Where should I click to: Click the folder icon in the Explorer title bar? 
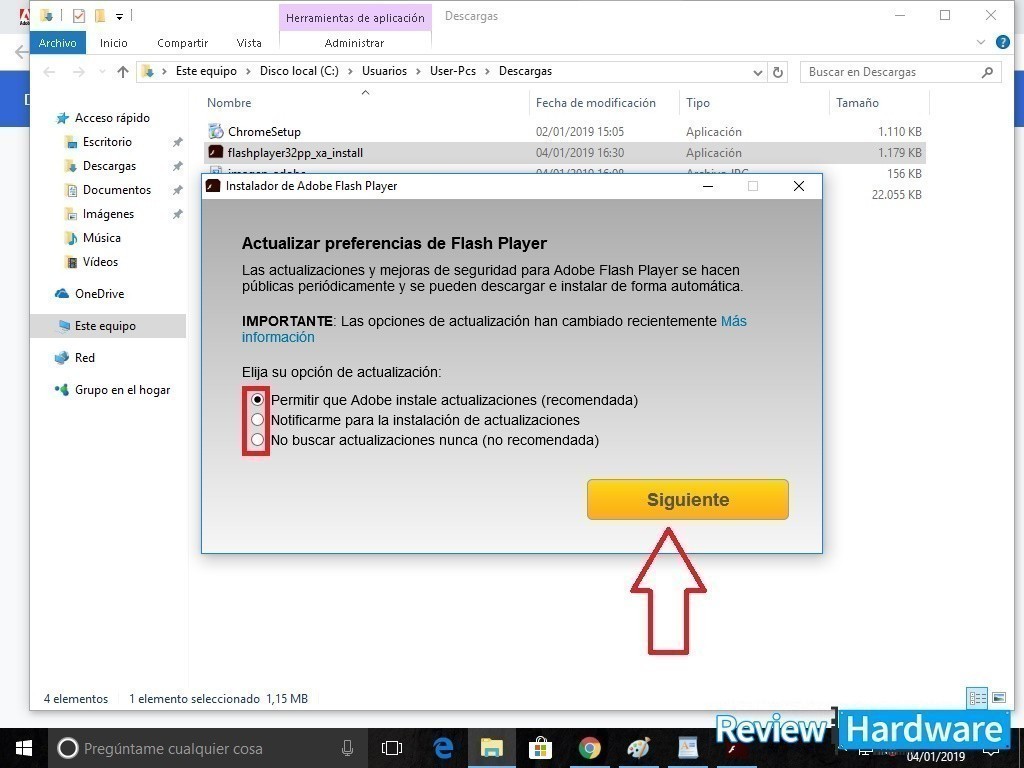click(46, 16)
